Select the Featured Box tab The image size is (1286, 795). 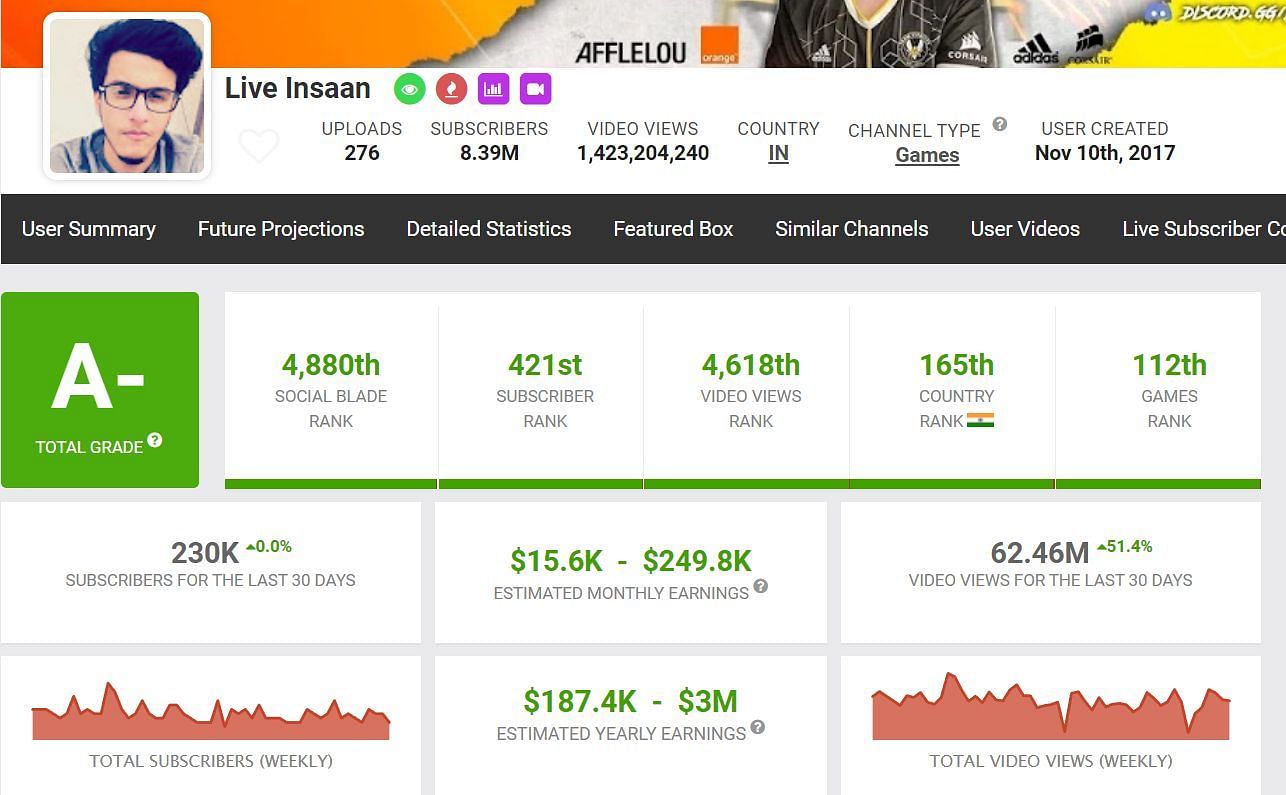pos(673,229)
